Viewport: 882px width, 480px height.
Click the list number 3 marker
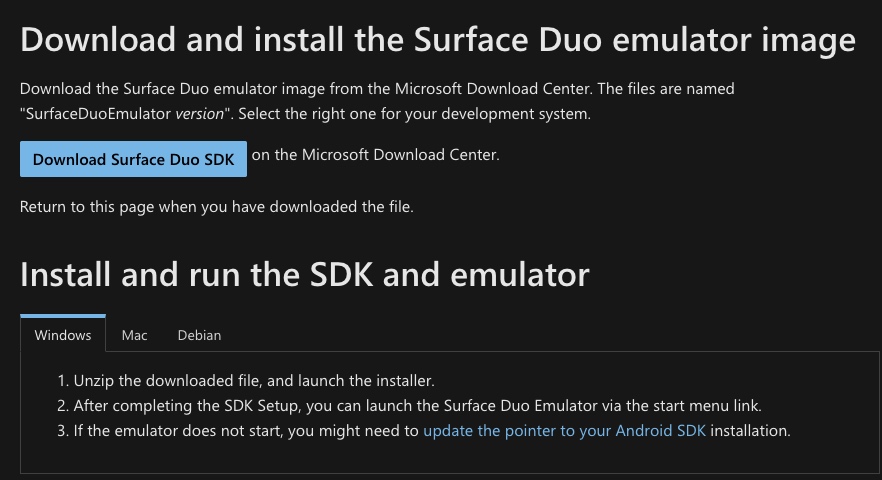pyautogui.click(x=63, y=430)
